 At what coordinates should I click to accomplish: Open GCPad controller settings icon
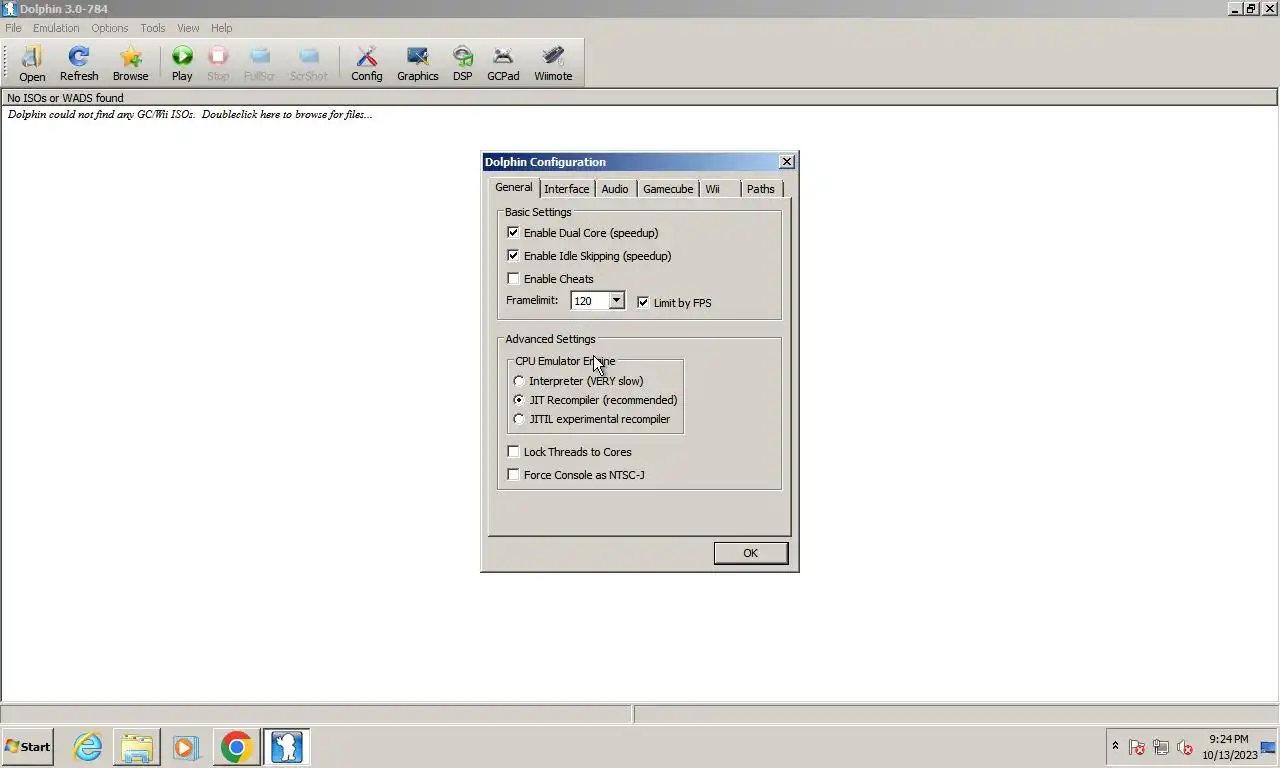coord(503,63)
